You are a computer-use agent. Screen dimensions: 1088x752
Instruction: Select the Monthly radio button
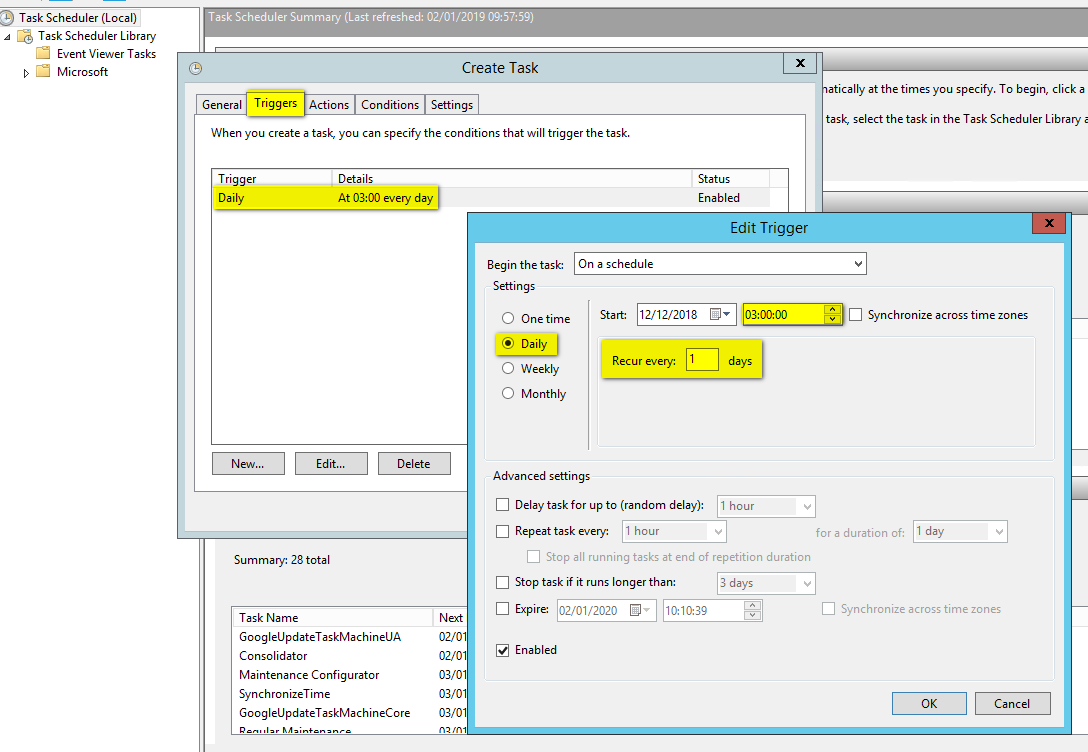coord(508,394)
